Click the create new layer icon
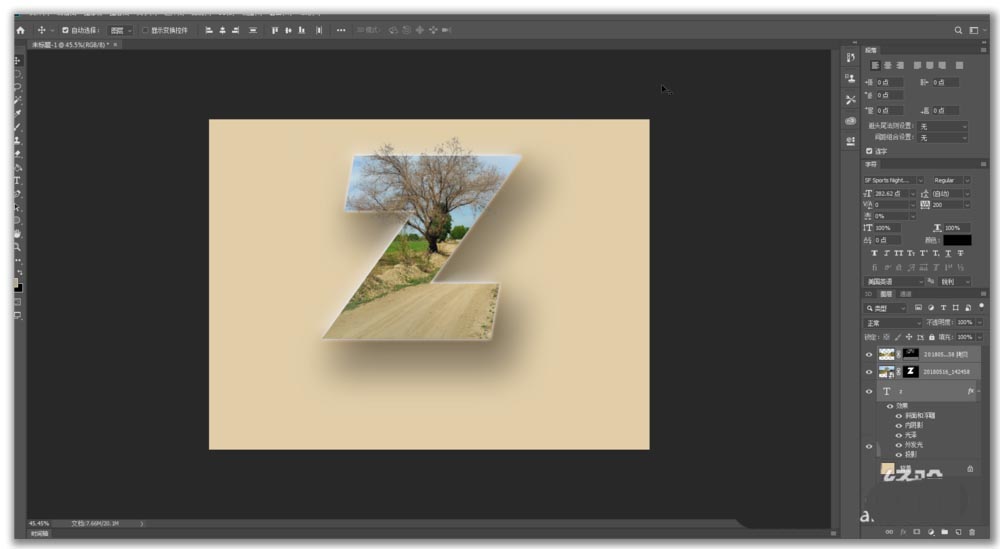Viewport: 1000px width, 549px height. coord(958,532)
